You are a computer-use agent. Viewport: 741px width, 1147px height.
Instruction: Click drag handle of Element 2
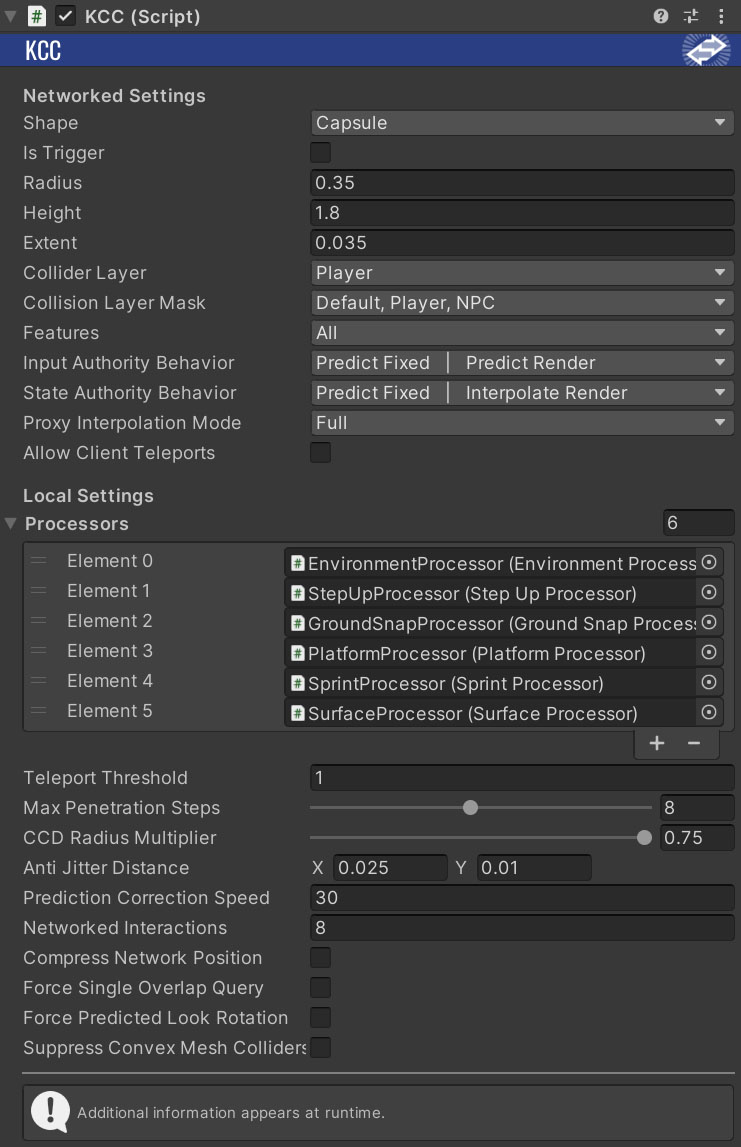pyautogui.click(x=39, y=621)
